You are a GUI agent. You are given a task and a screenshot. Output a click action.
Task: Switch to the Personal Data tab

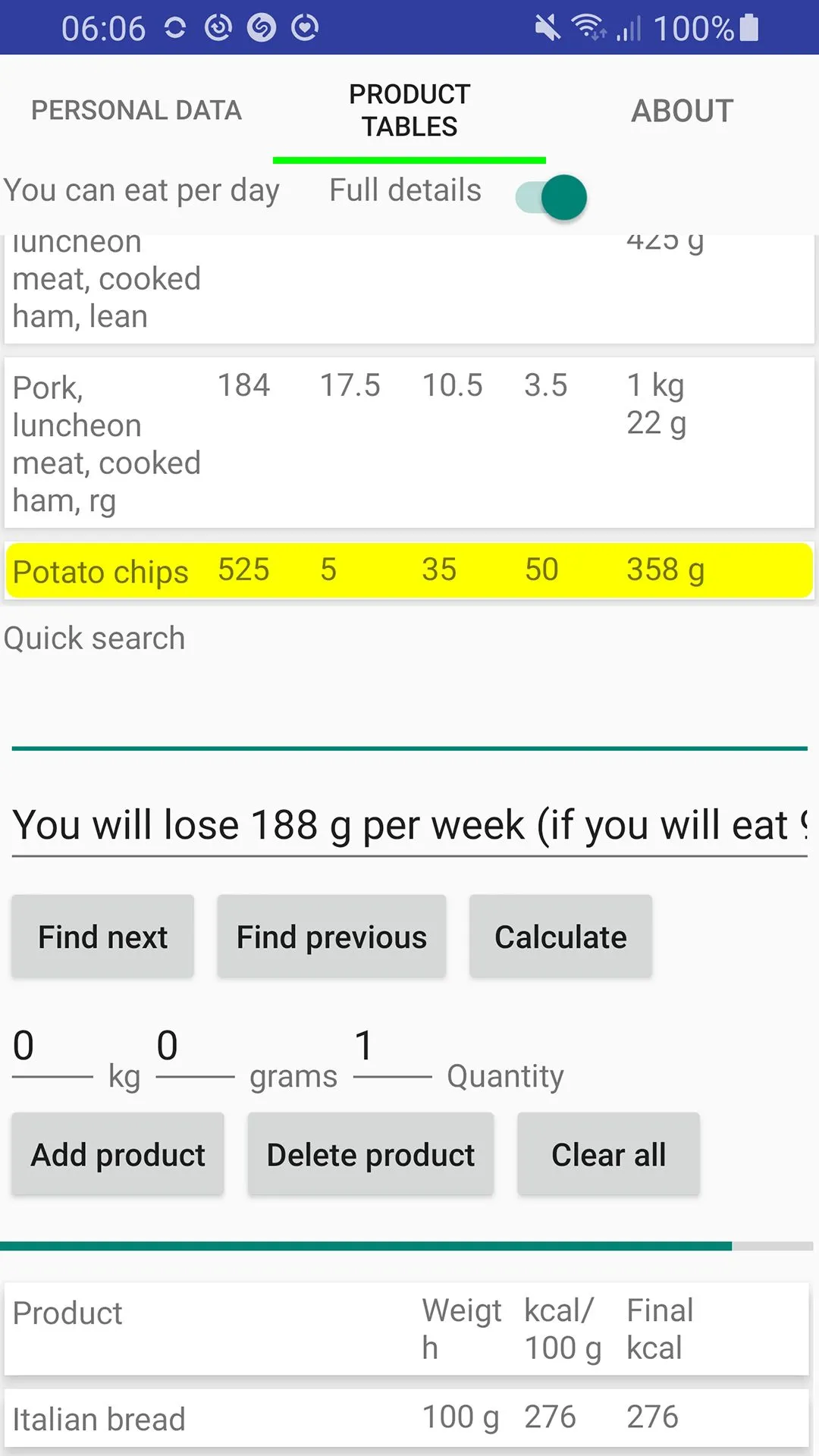point(136,111)
